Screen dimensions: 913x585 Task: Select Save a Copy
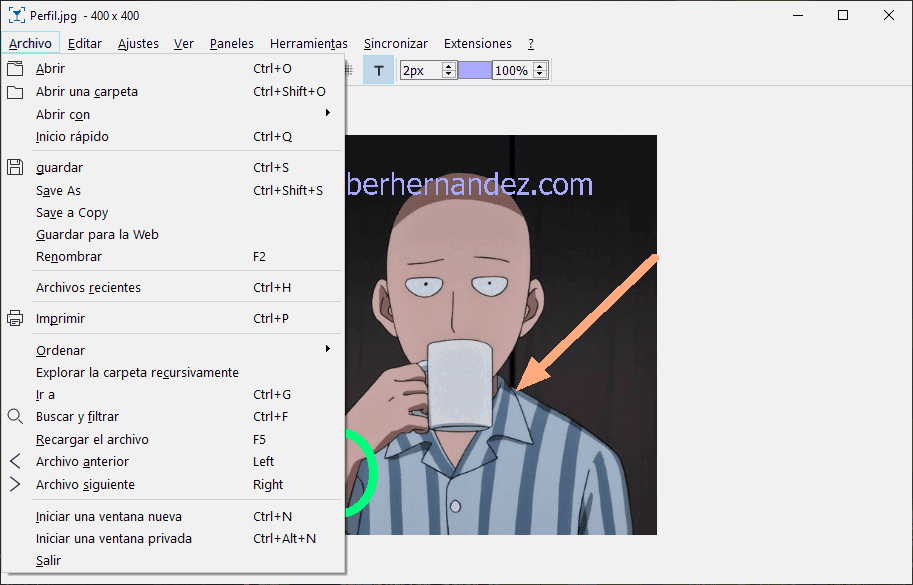tap(173, 212)
